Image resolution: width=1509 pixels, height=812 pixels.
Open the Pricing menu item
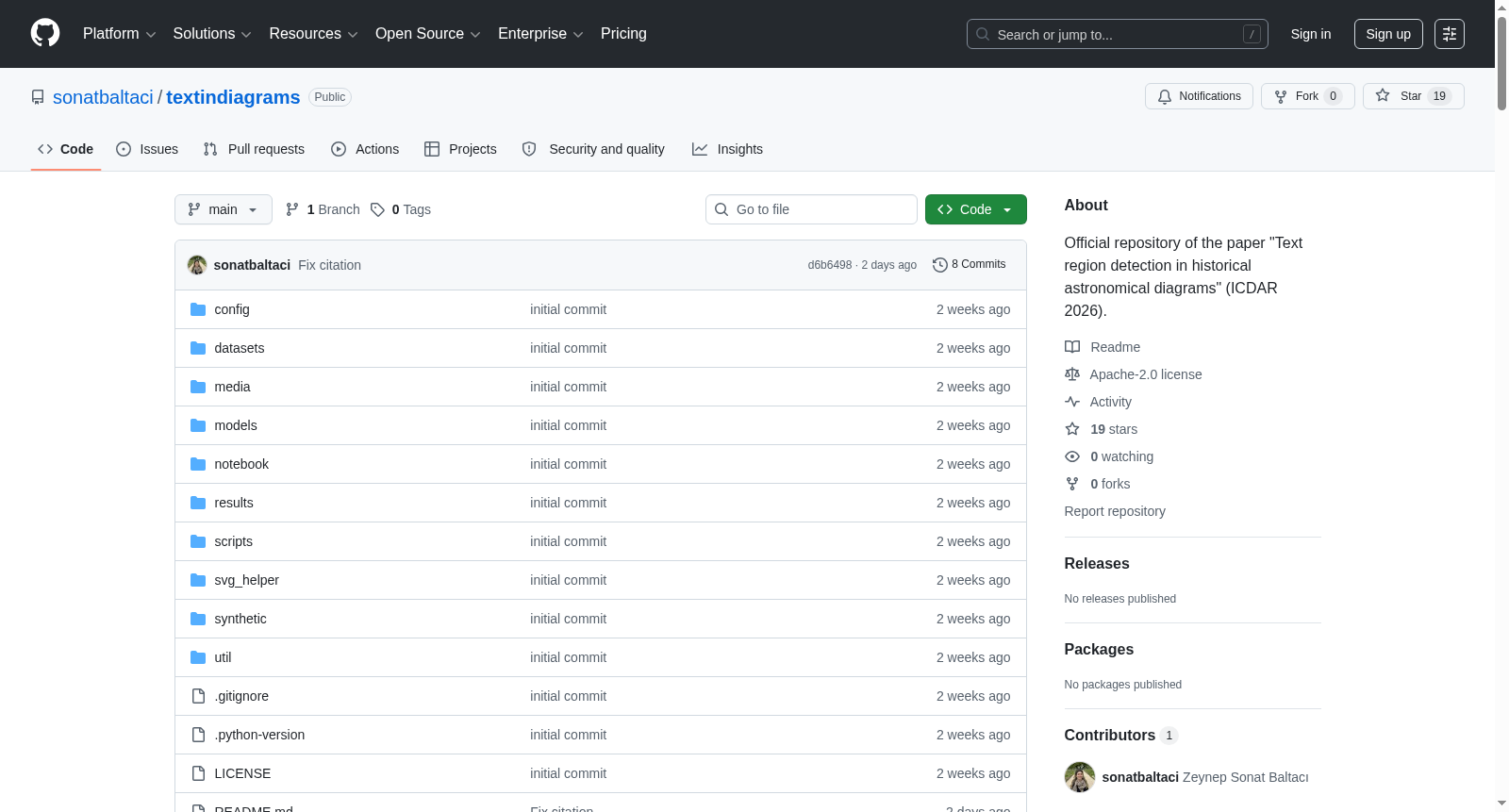[623, 34]
